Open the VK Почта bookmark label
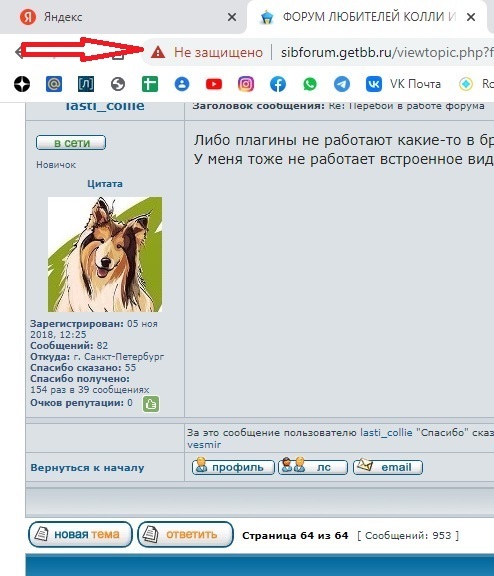494x576 pixels. 415,84
